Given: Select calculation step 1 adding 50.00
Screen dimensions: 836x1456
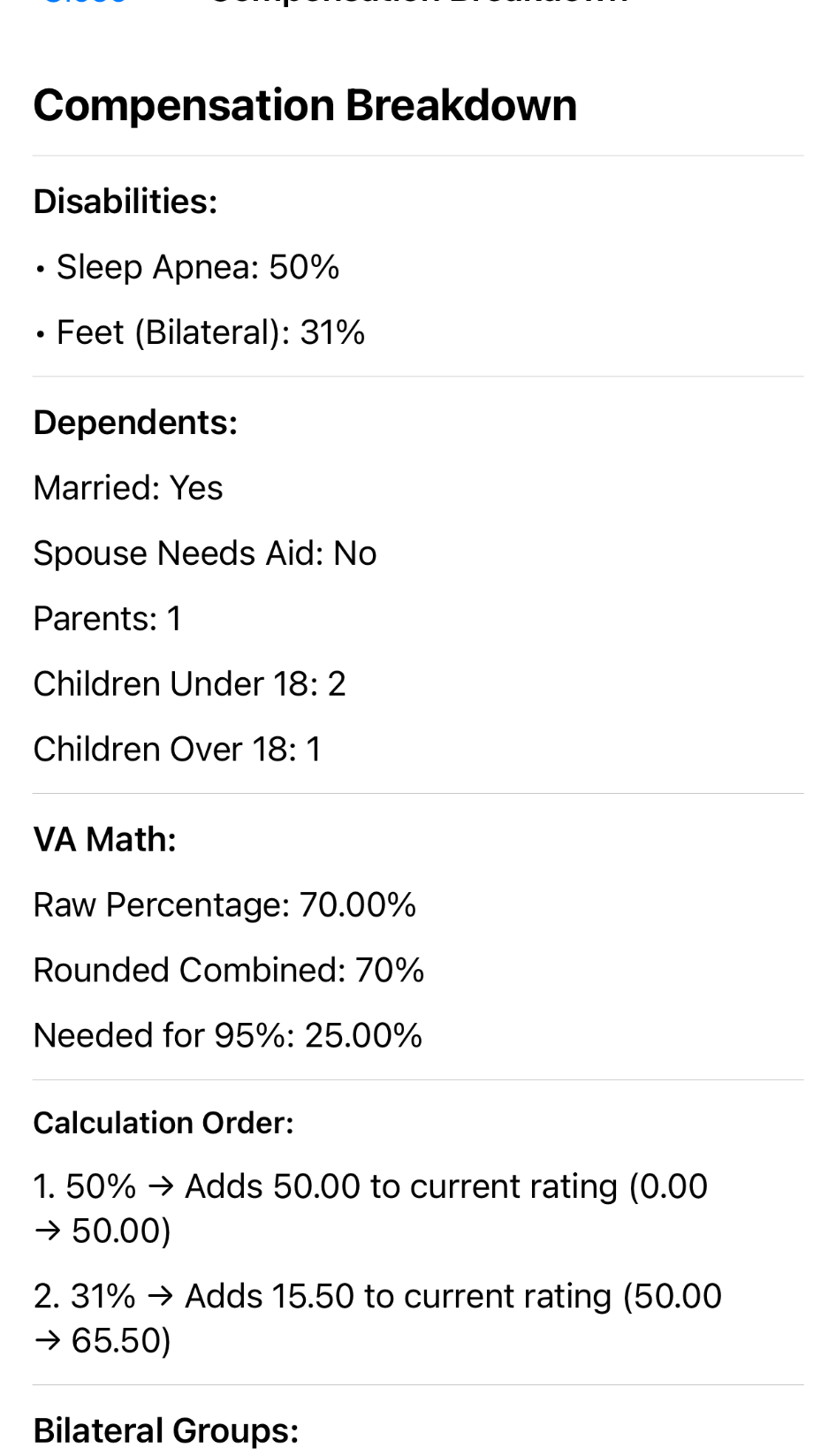Looking at the screenshot, I should (370, 1208).
